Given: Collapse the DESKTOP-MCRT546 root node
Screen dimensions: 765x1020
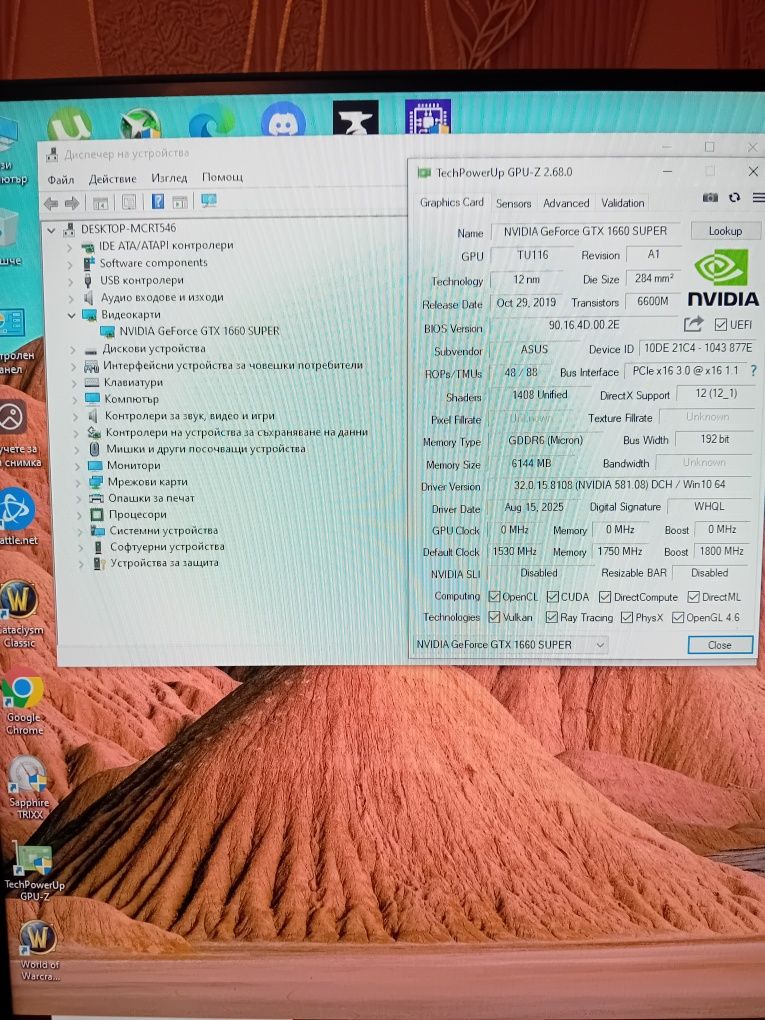Looking at the screenshot, I should click(x=51, y=230).
